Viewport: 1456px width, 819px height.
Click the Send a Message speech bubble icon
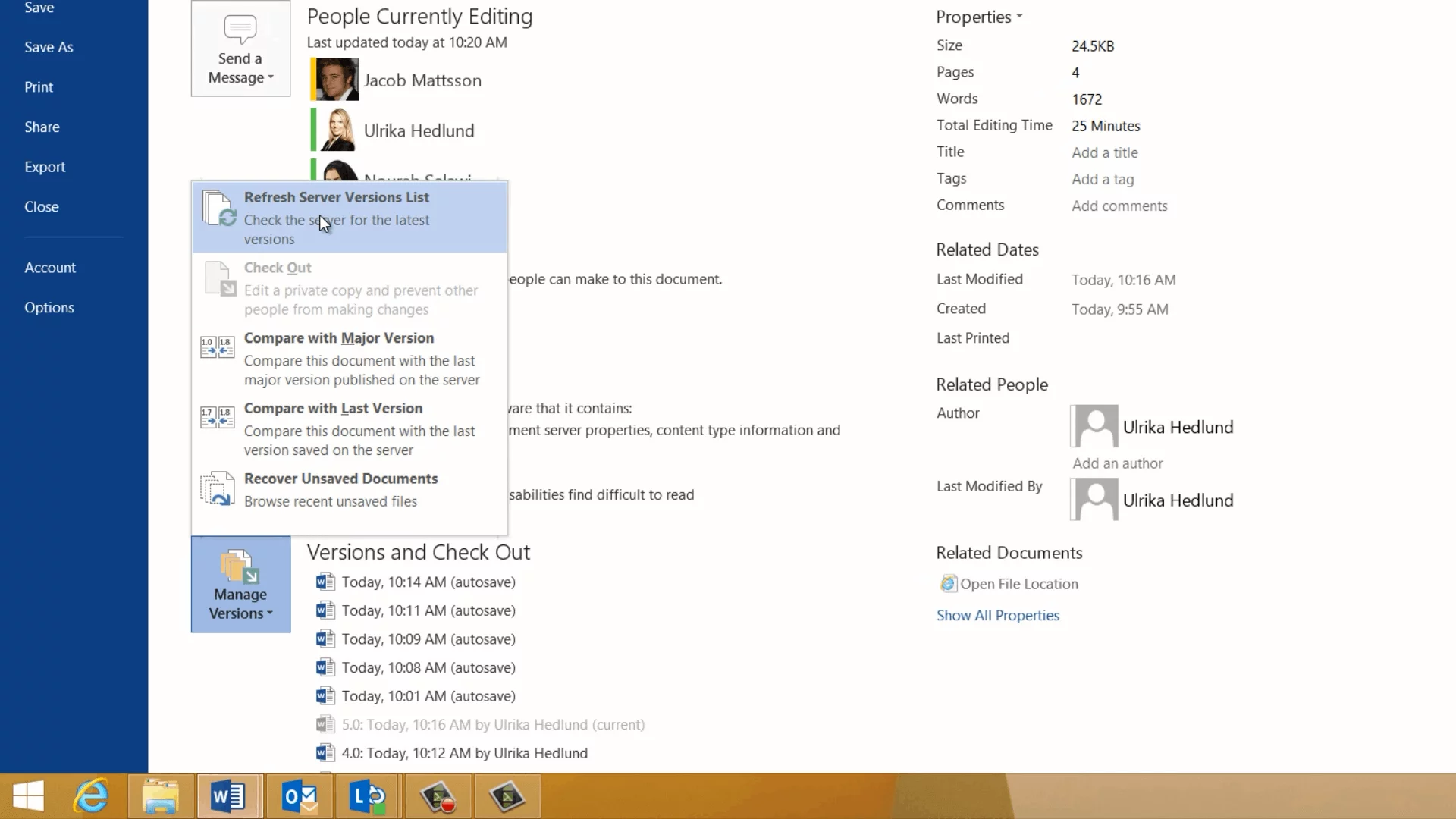coord(240,30)
